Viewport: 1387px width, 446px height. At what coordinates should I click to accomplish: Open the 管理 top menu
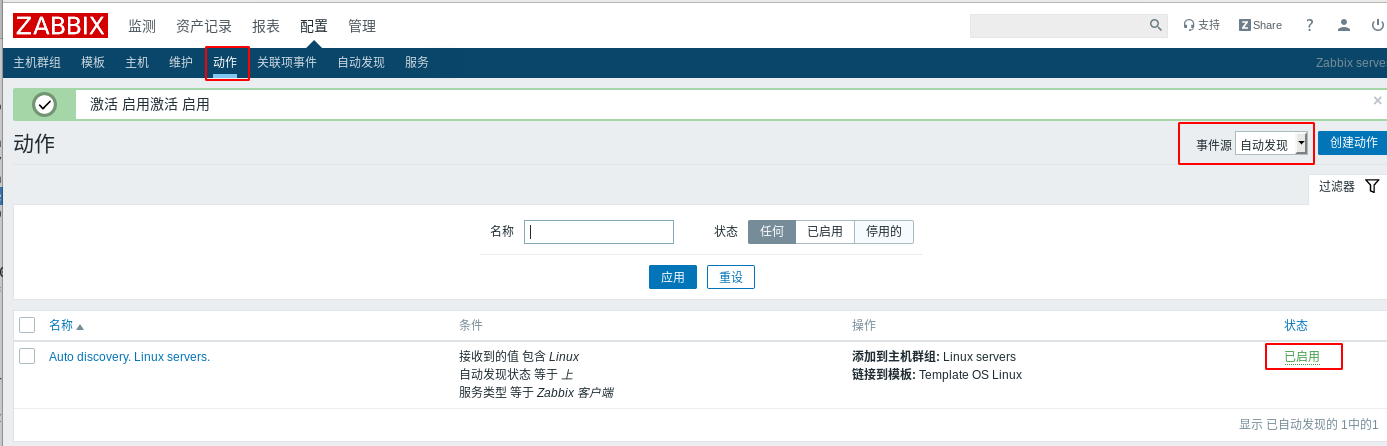pyautogui.click(x=362, y=26)
